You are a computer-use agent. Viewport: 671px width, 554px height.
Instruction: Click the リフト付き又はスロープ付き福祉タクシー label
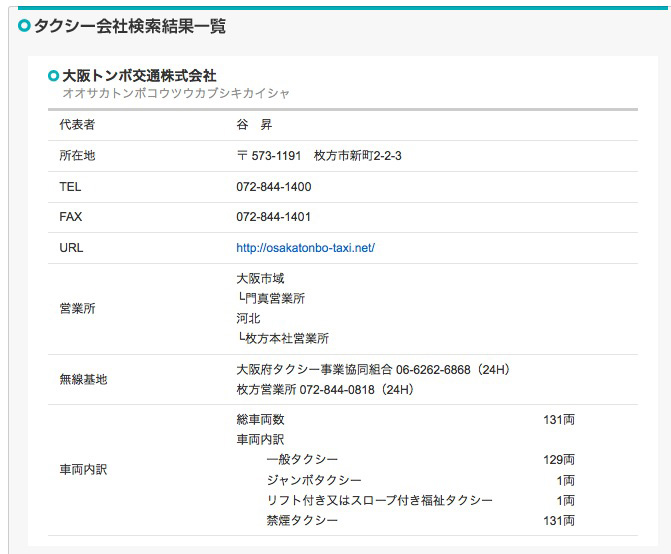pyautogui.click(x=380, y=500)
